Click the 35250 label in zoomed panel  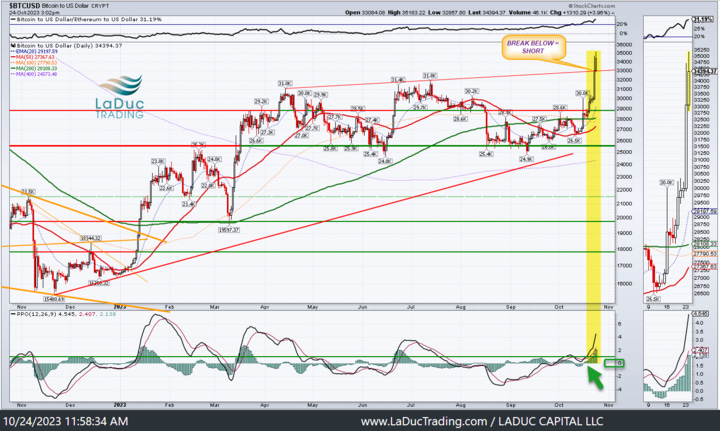point(701,50)
